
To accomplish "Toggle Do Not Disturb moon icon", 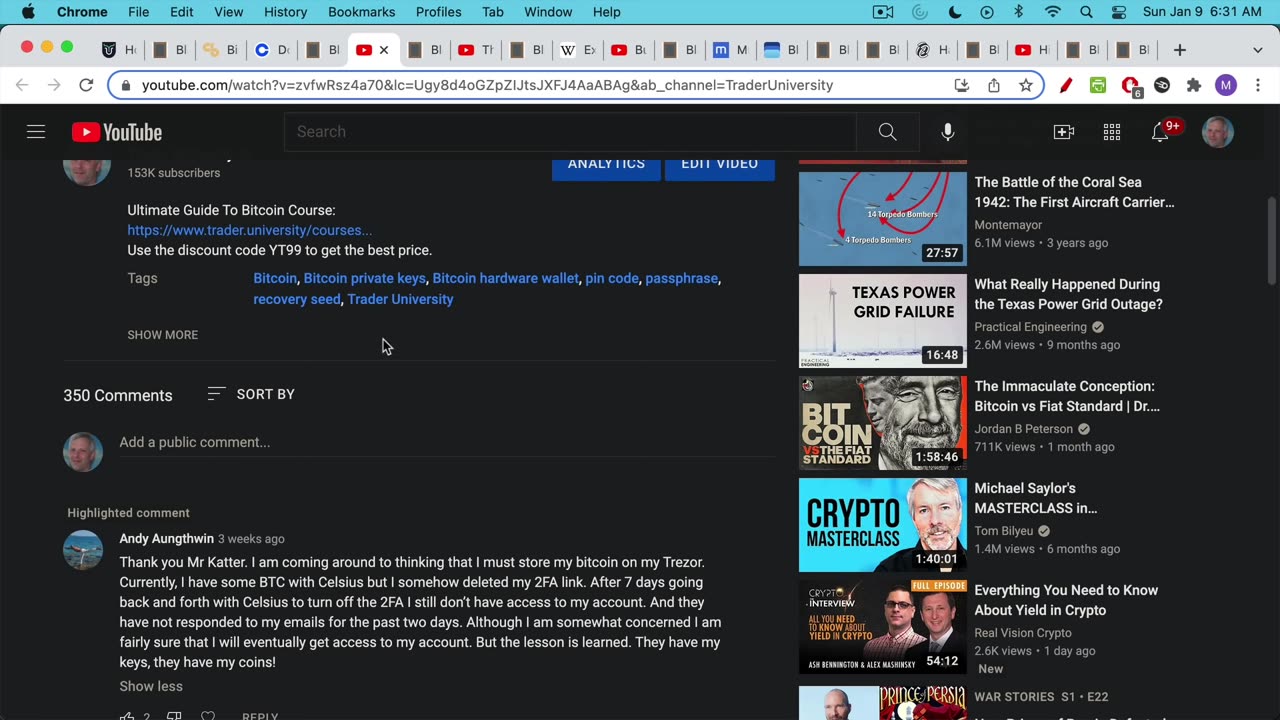I will coord(954,12).
